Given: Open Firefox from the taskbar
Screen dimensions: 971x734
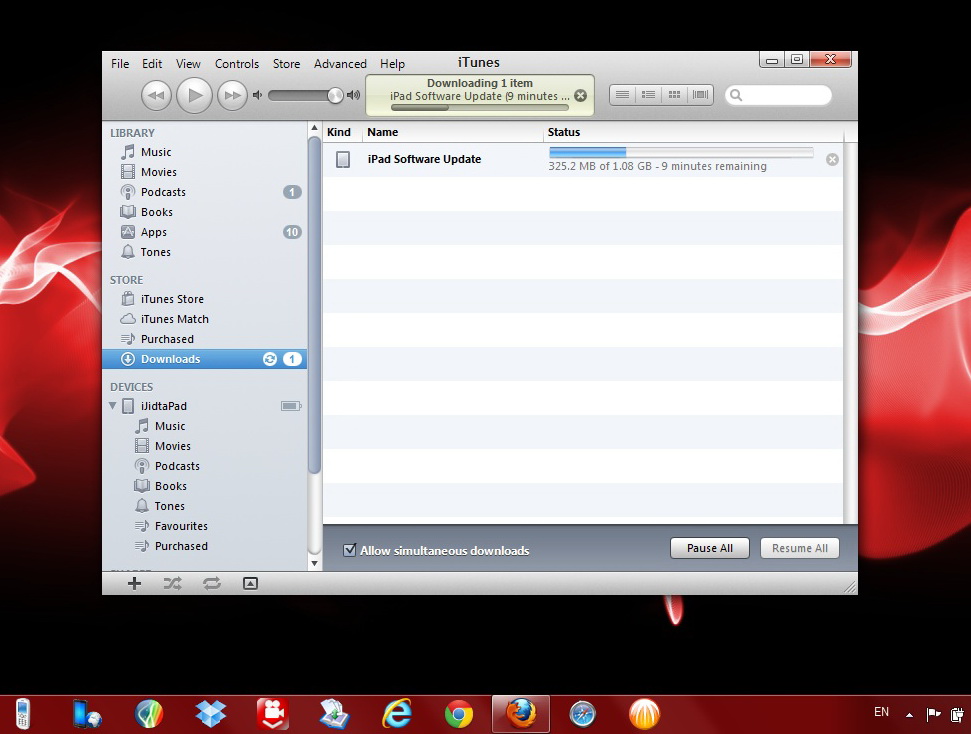Looking at the screenshot, I should [521, 714].
